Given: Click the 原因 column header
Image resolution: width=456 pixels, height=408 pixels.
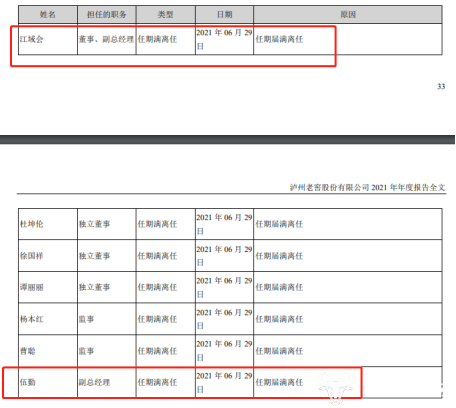Looking at the screenshot, I should (348, 15).
